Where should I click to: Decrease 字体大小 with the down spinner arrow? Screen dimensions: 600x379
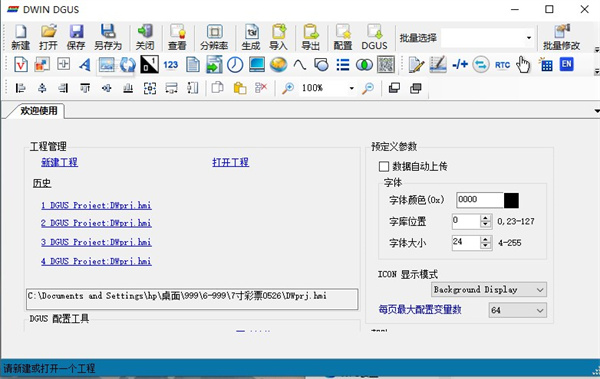pyautogui.click(x=486, y=246)
